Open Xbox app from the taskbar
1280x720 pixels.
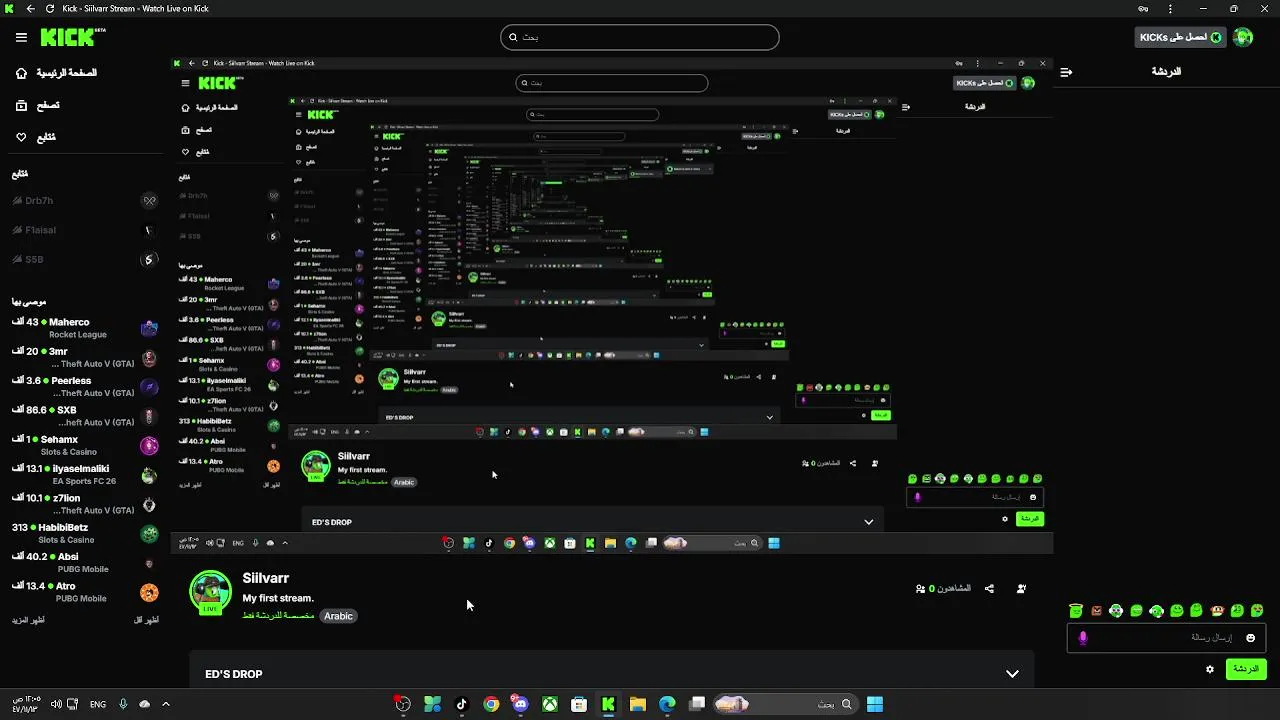pyautogui.click(x=550, y=704)
